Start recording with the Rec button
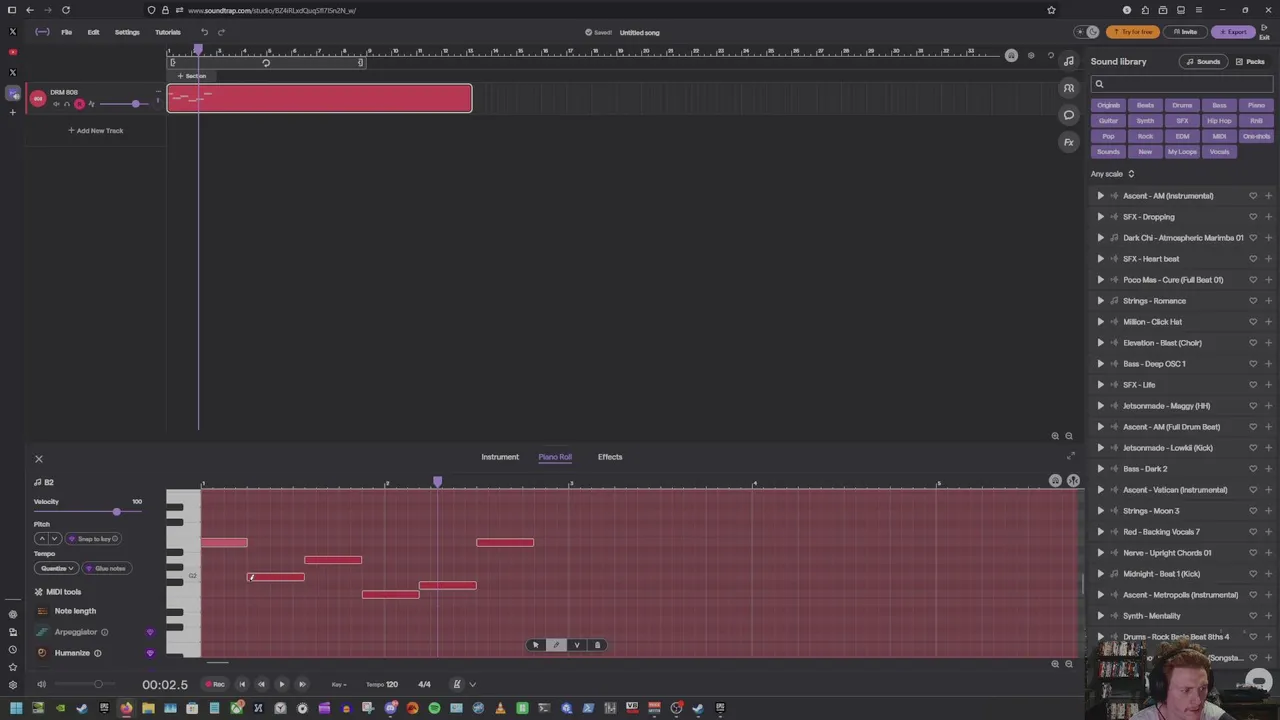 (215, 685)
